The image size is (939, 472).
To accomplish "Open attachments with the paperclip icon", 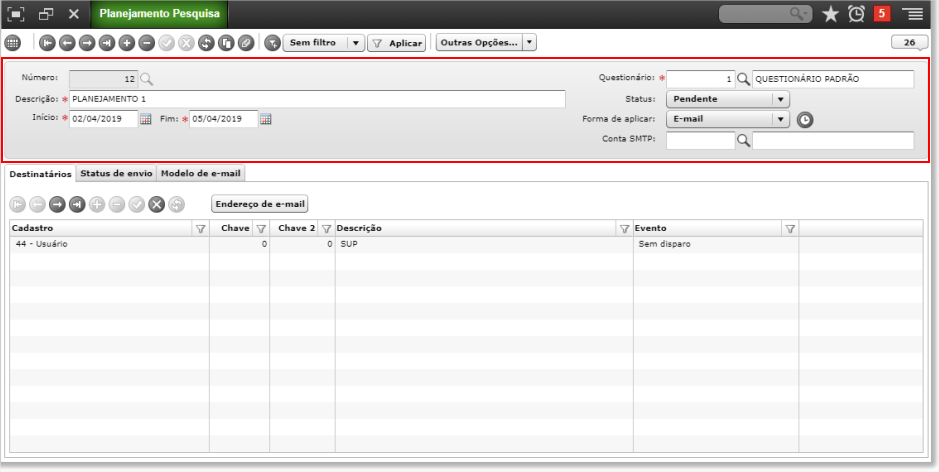I will [x=246, y=43].
